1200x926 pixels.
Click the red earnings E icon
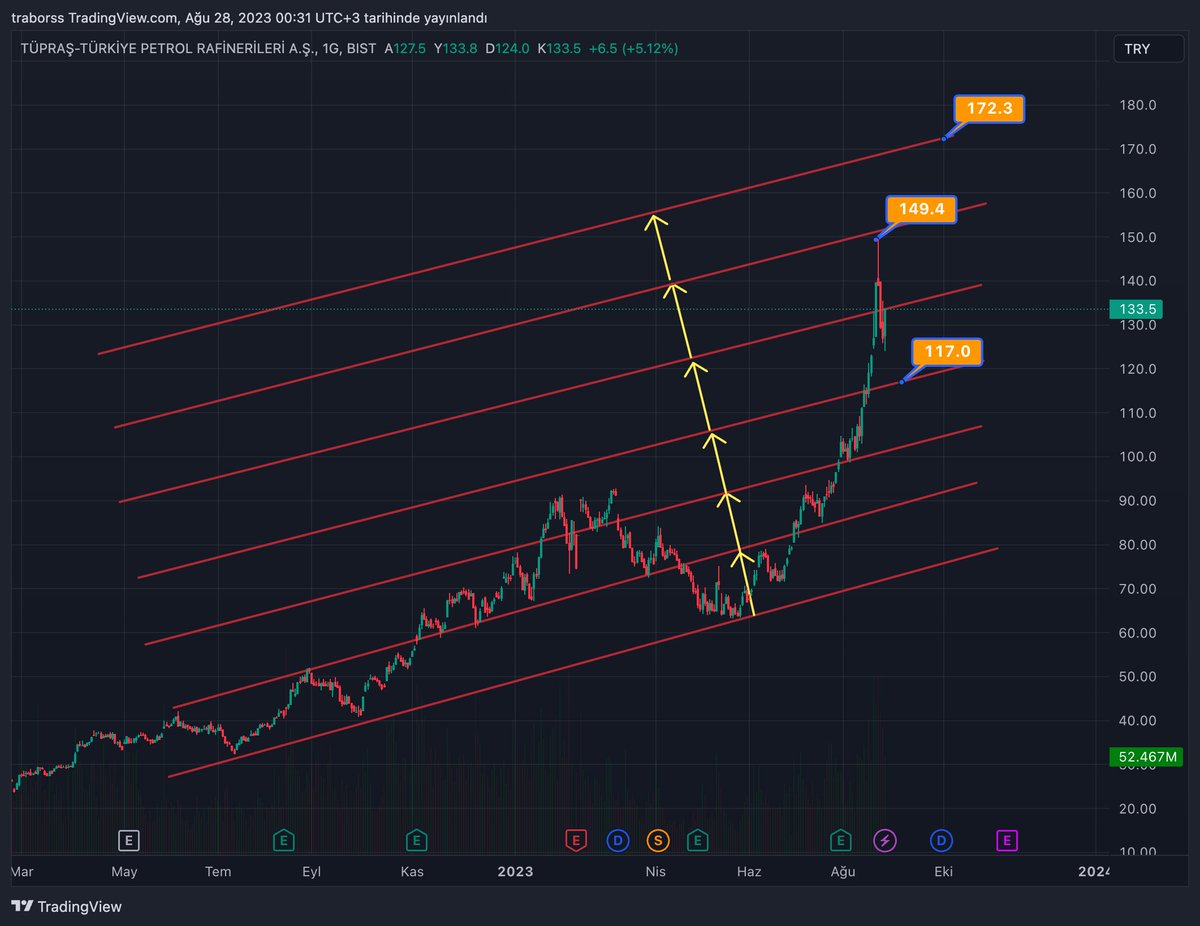coord(576,840)
